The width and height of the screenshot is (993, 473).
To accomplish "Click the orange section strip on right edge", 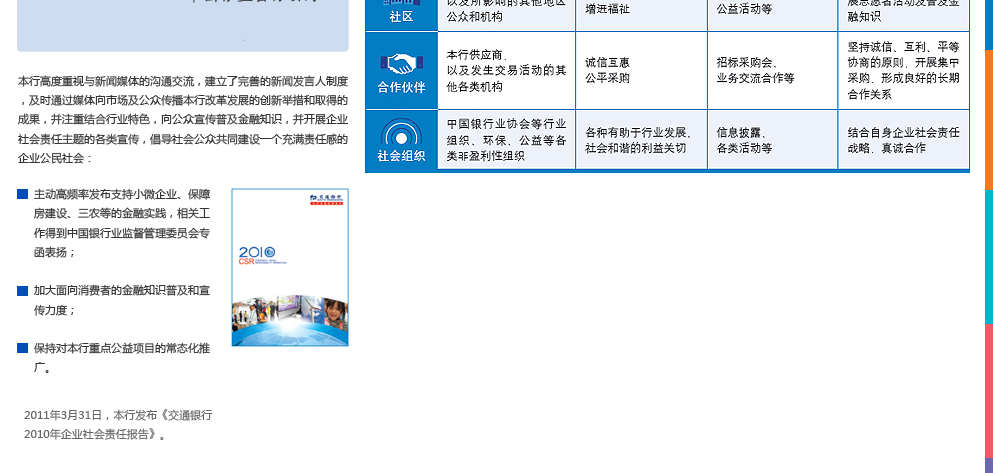I will tap(988, 118).
